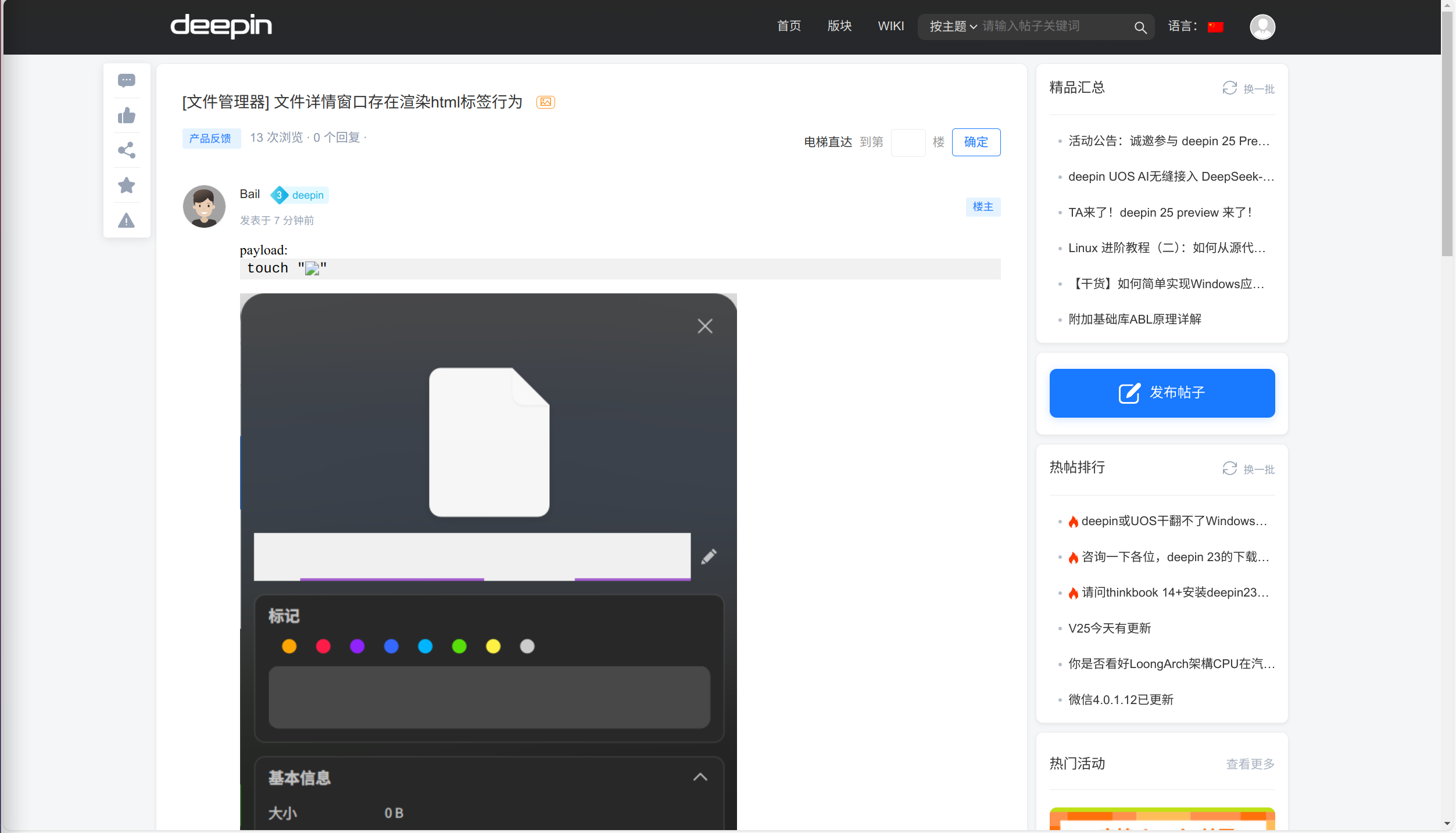The image size is (1456, 833).
Task: Click scrollbar down arrow
Action: click(1447, 824)
